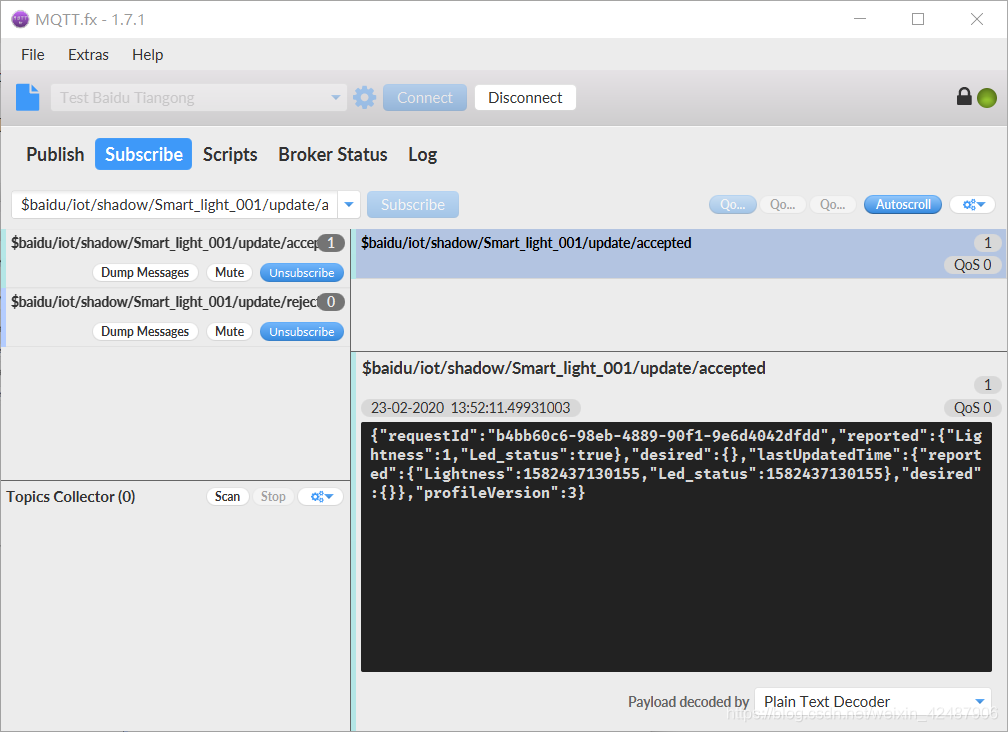
Task: Click the Topics Collector (0) label
Action: coord(71,497)
